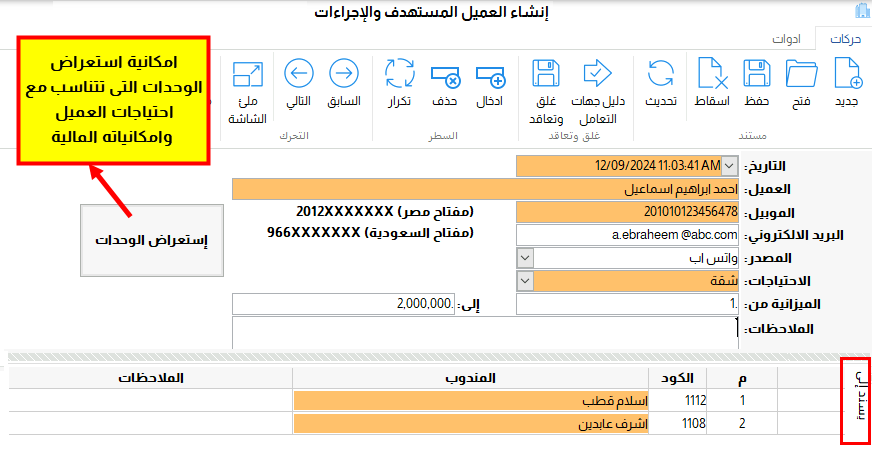
Task: Delete the row using the حذف icon
Action: [x=444, y=75]
